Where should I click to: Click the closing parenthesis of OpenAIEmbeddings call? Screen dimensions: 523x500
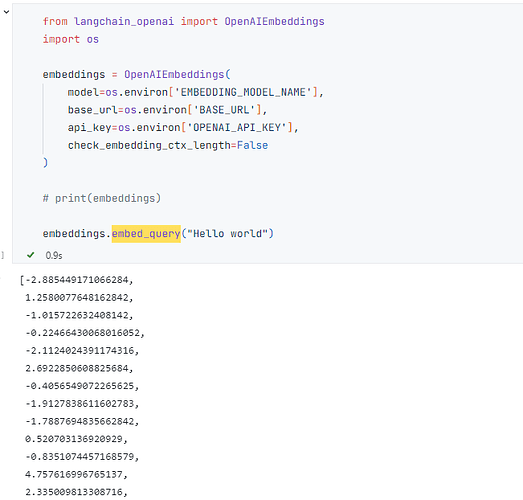[x=45, y=163]
